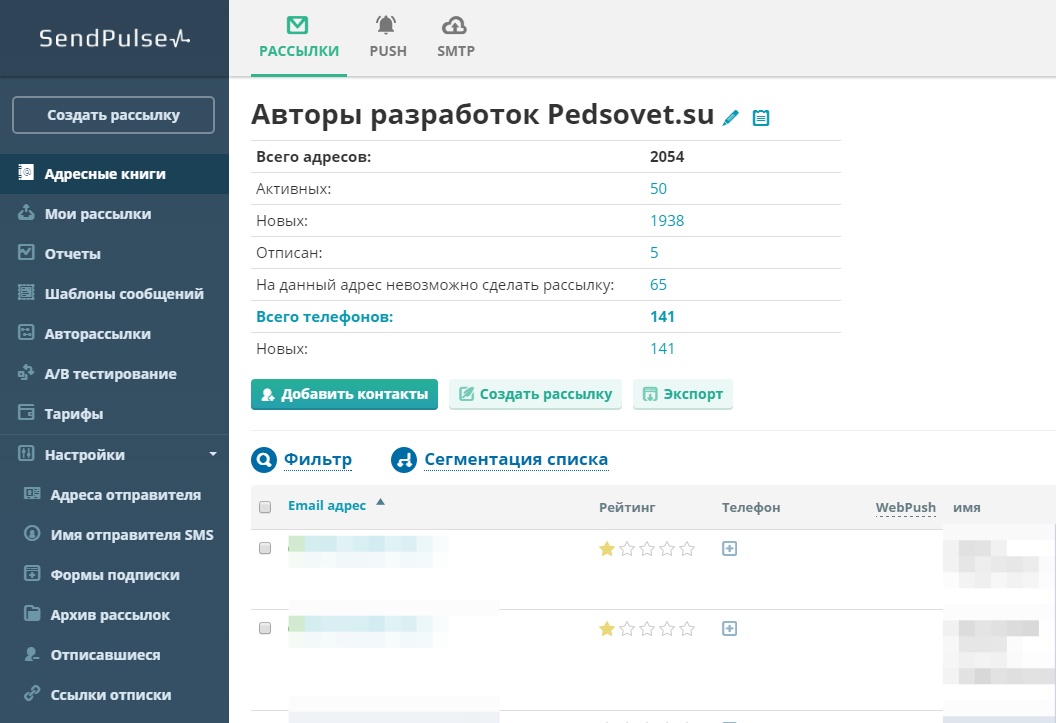This screenshot has width=1056, height=723.
Task: Click second row's gold rating star
Action: [607, 629]
